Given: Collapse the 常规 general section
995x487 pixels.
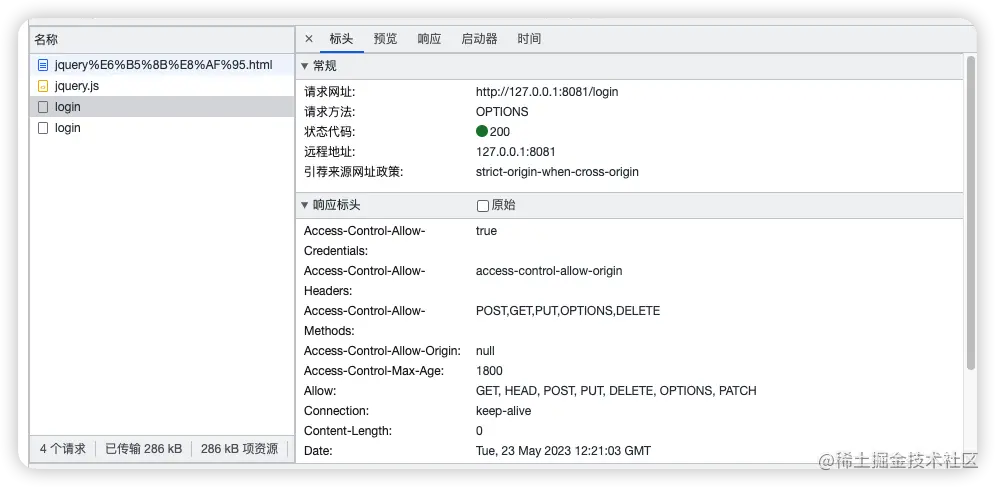Looking at the screenshot, I should click(x=305, y=66).
